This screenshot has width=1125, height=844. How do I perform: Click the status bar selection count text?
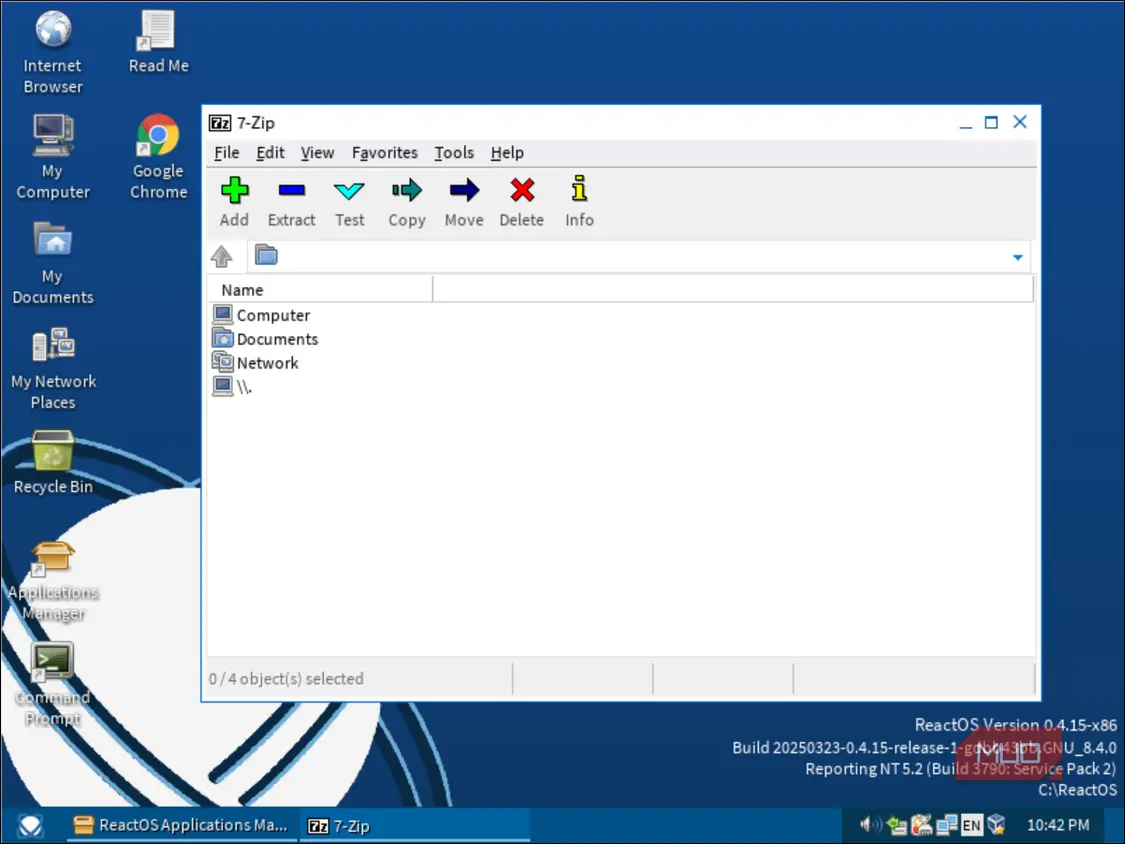[286, 679]
